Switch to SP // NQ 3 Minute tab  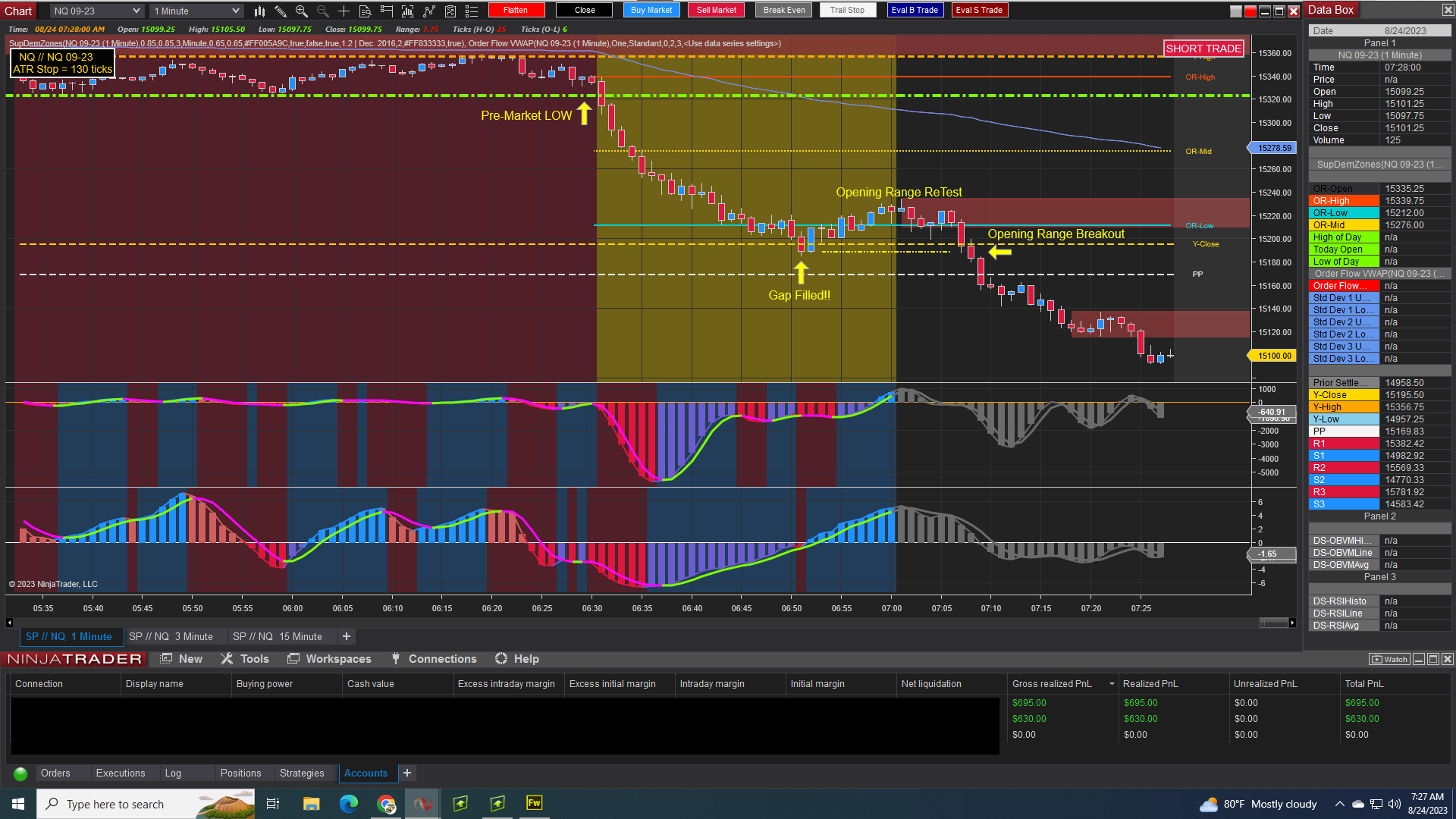171,636
